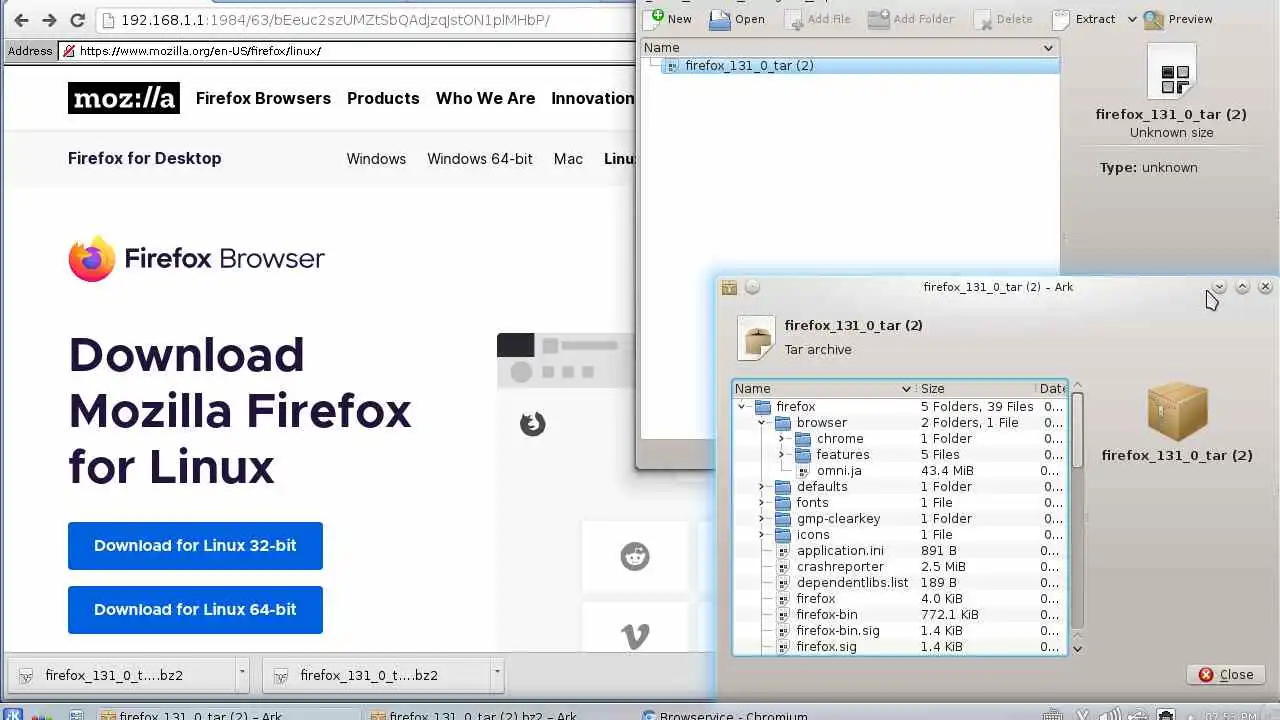Open the Who We Are menu
The height and width of the screenshot is (720, 1280).
tap(485, 98)
